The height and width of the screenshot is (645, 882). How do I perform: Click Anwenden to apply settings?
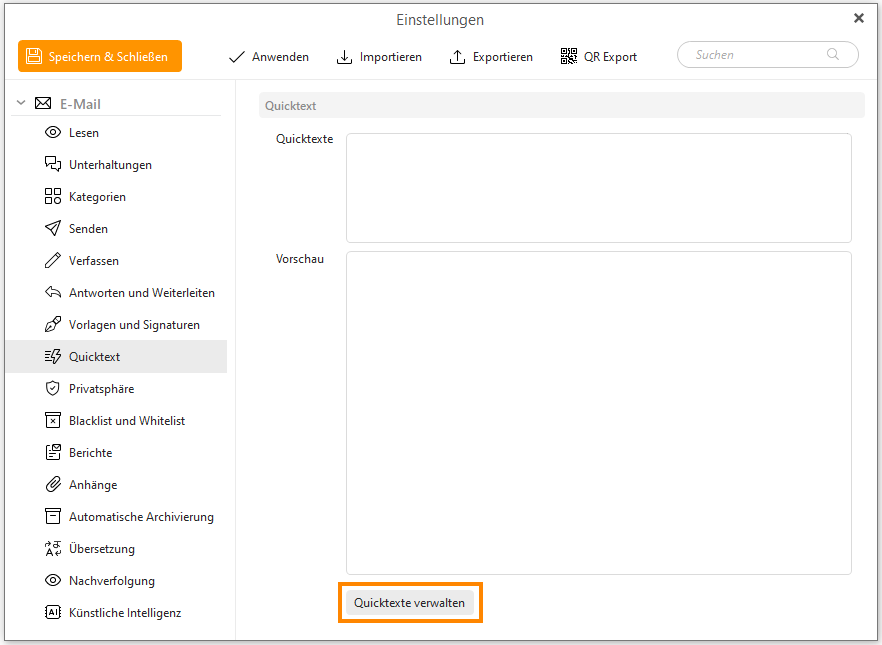pyautogui.click(x=269, y=57)
